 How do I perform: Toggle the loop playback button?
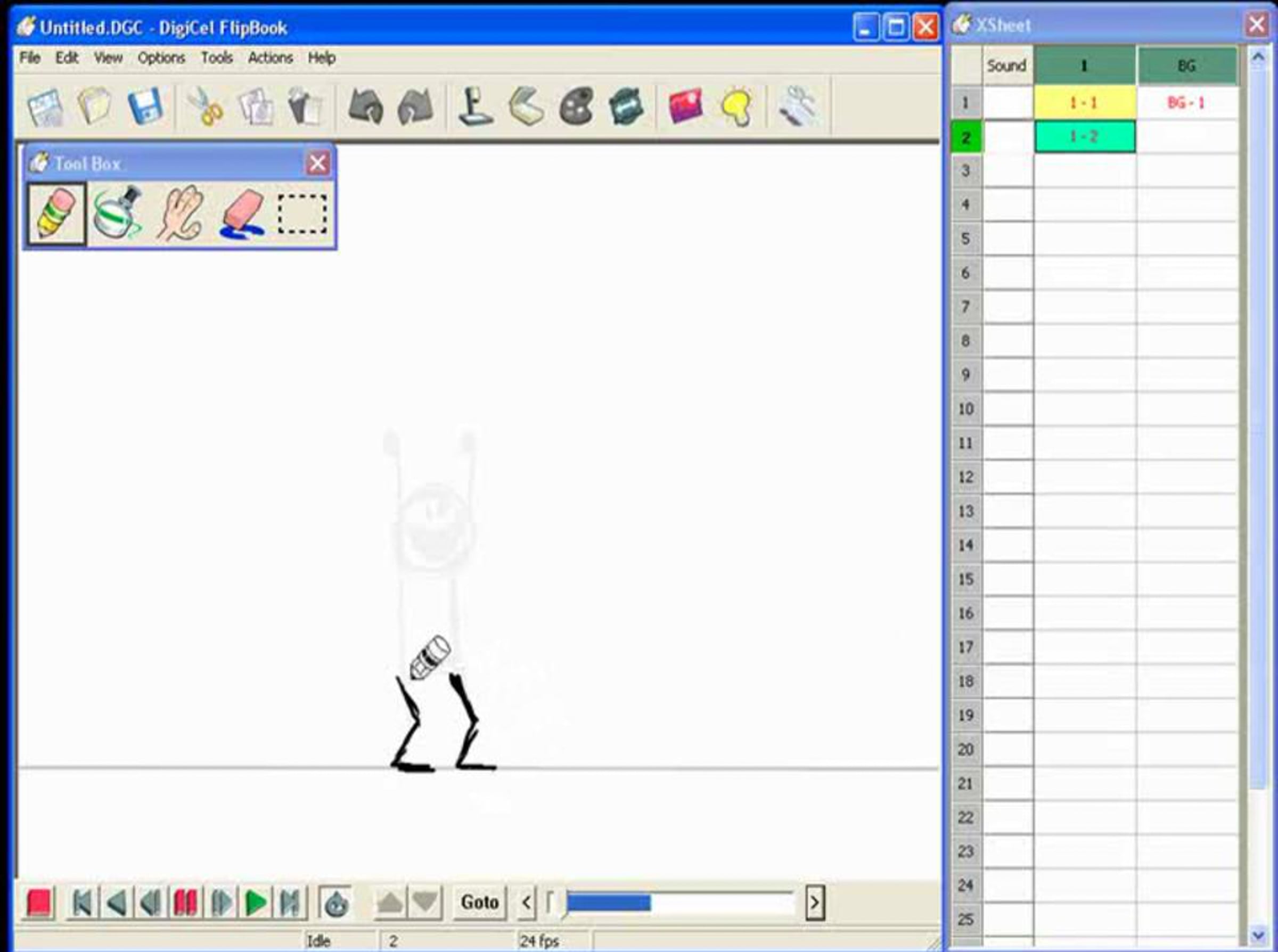(336, 902)
